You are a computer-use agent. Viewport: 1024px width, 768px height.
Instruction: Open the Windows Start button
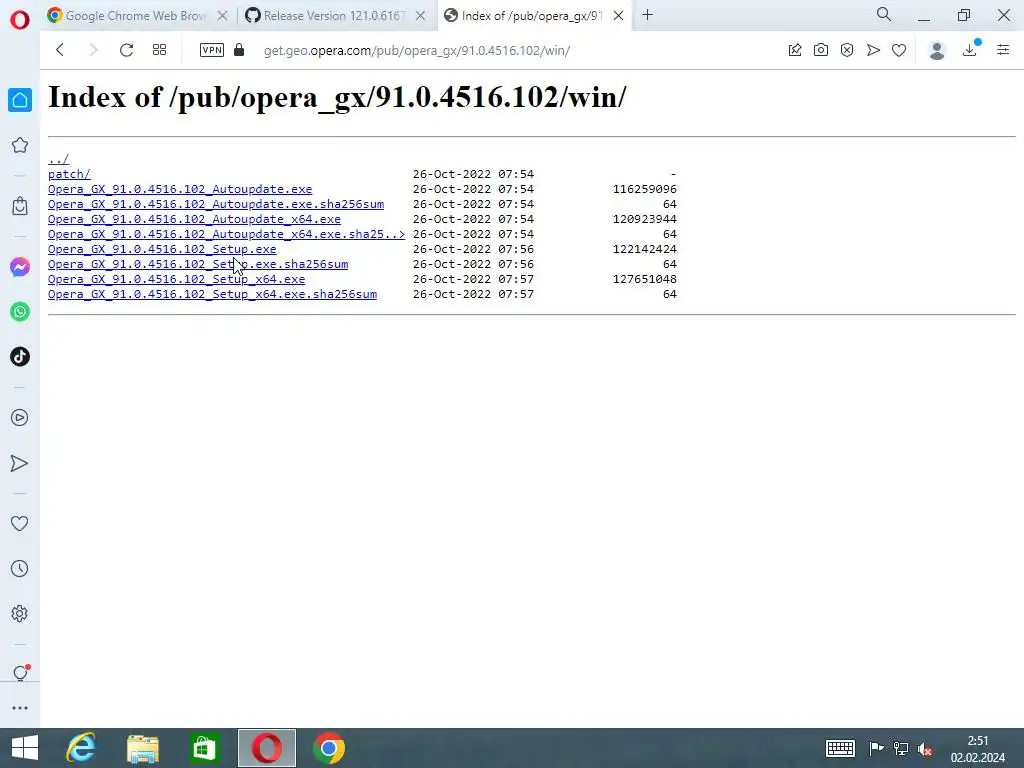(x=25, y=748)
